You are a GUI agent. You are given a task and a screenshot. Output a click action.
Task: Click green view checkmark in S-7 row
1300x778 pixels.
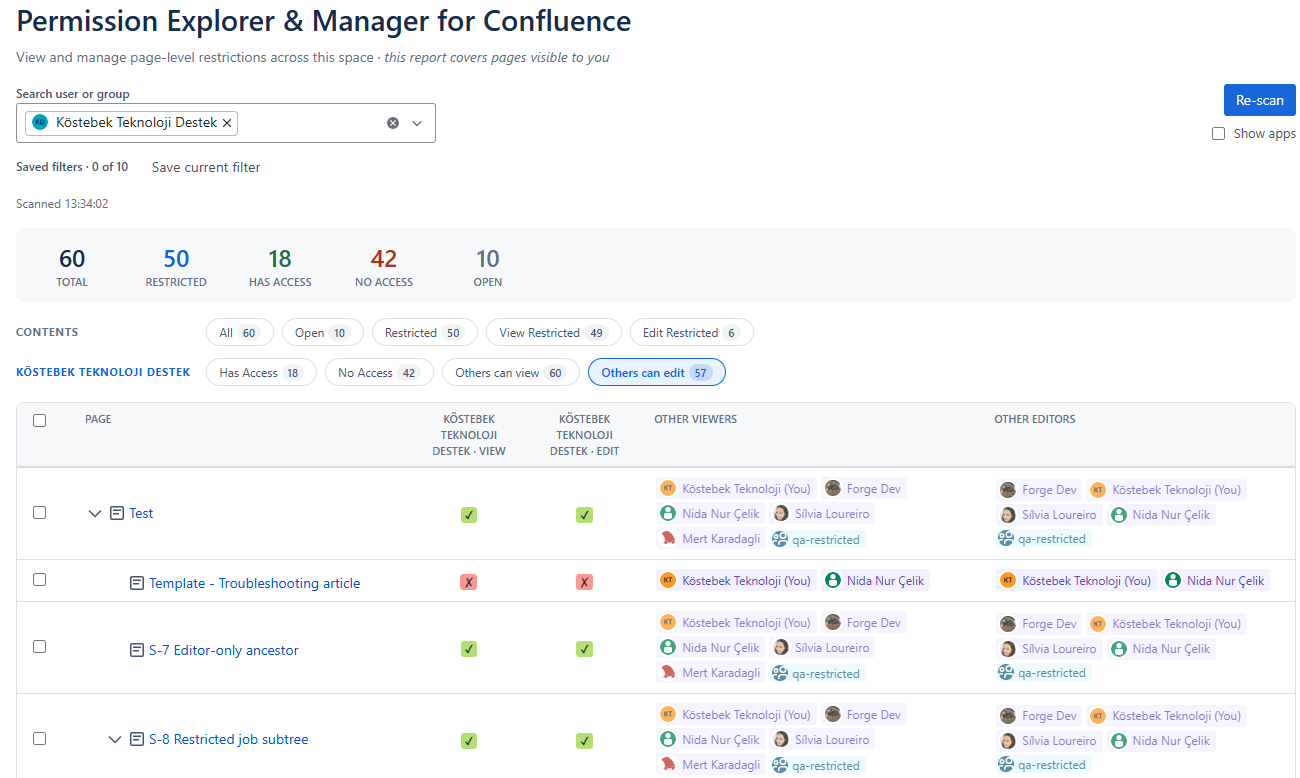tap(469, 649)
